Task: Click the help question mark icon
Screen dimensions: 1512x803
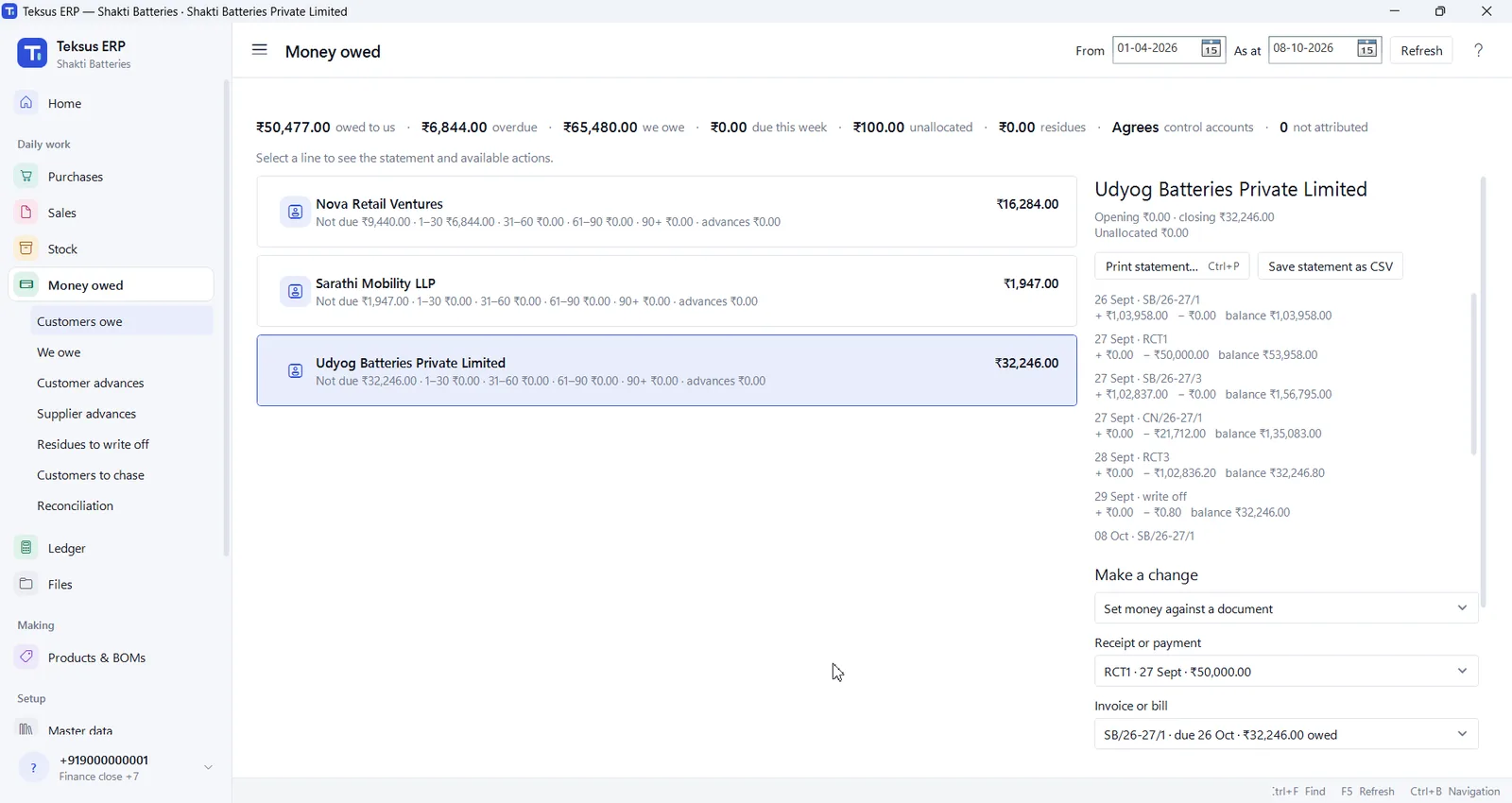Action: click(x=1479, y=50)
